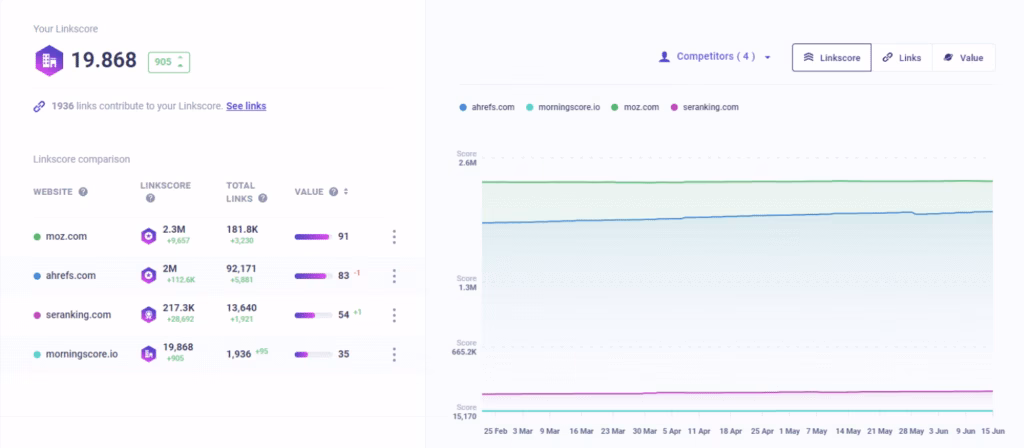Image resolution: width=1024 pixels, height=448 pixels.
Task: Click the WEBSITE column help icon
Action: (83, 192)
